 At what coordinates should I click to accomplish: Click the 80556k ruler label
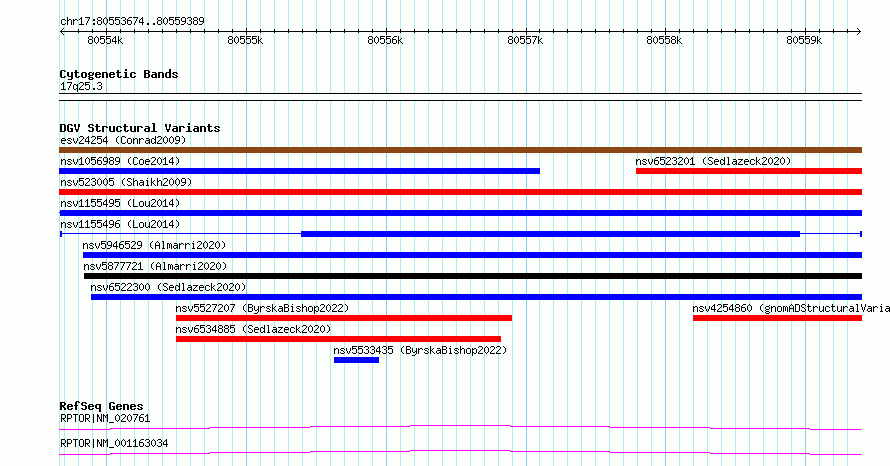385,40
